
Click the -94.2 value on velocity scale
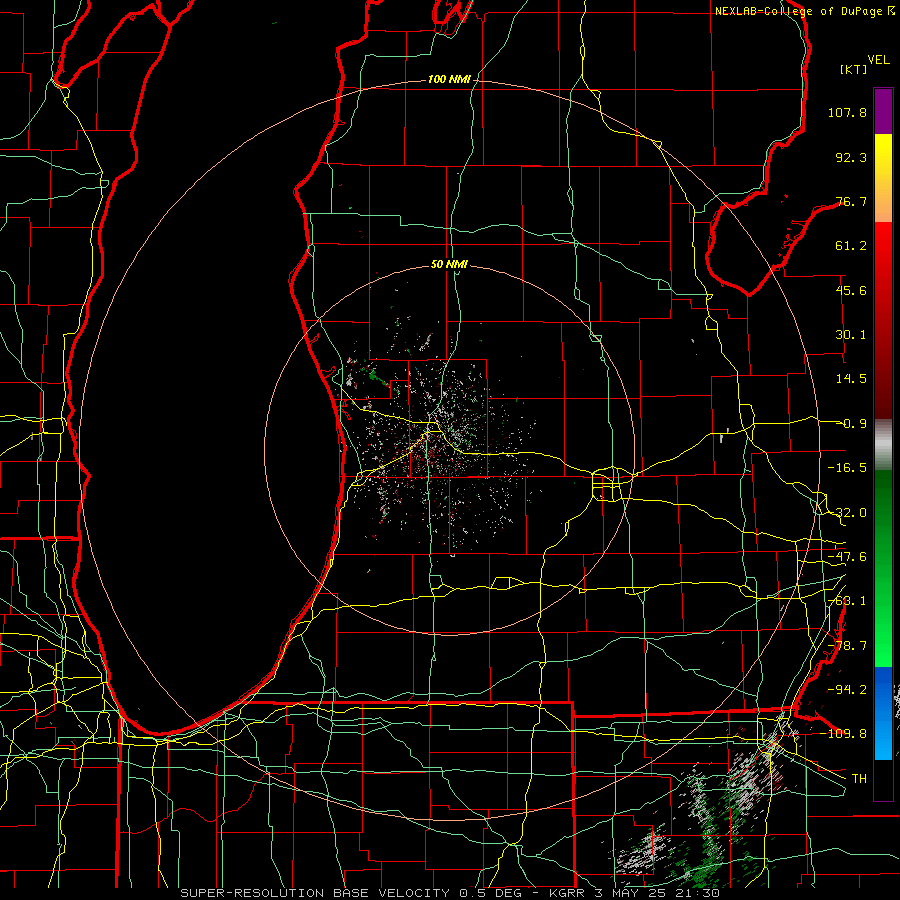click(x=847, y=689)
